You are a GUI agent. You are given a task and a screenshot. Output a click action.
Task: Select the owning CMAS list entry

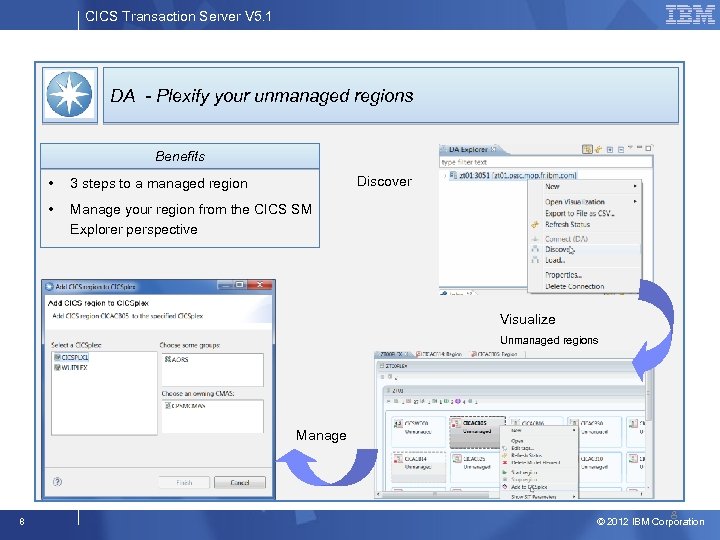pos(186,406)
